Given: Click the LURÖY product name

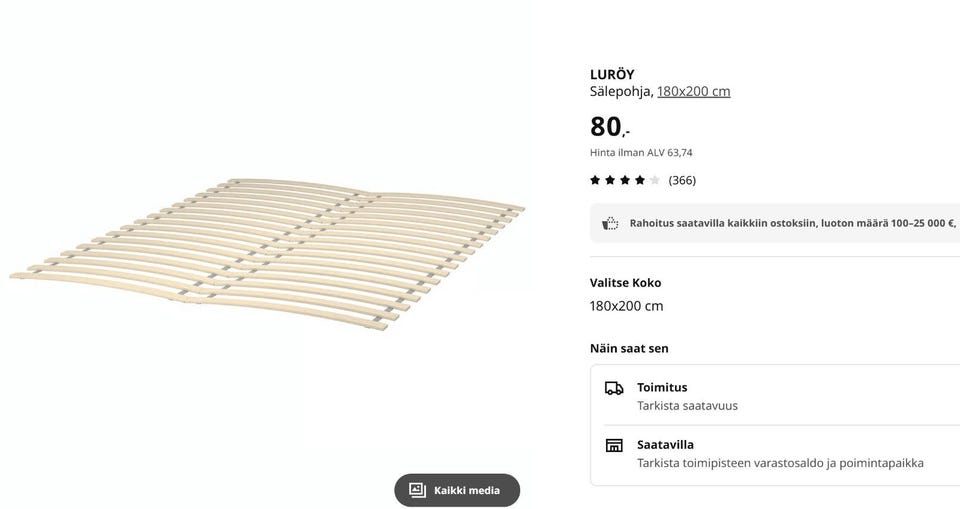Looking at the screenshot, I should point(612,74).
